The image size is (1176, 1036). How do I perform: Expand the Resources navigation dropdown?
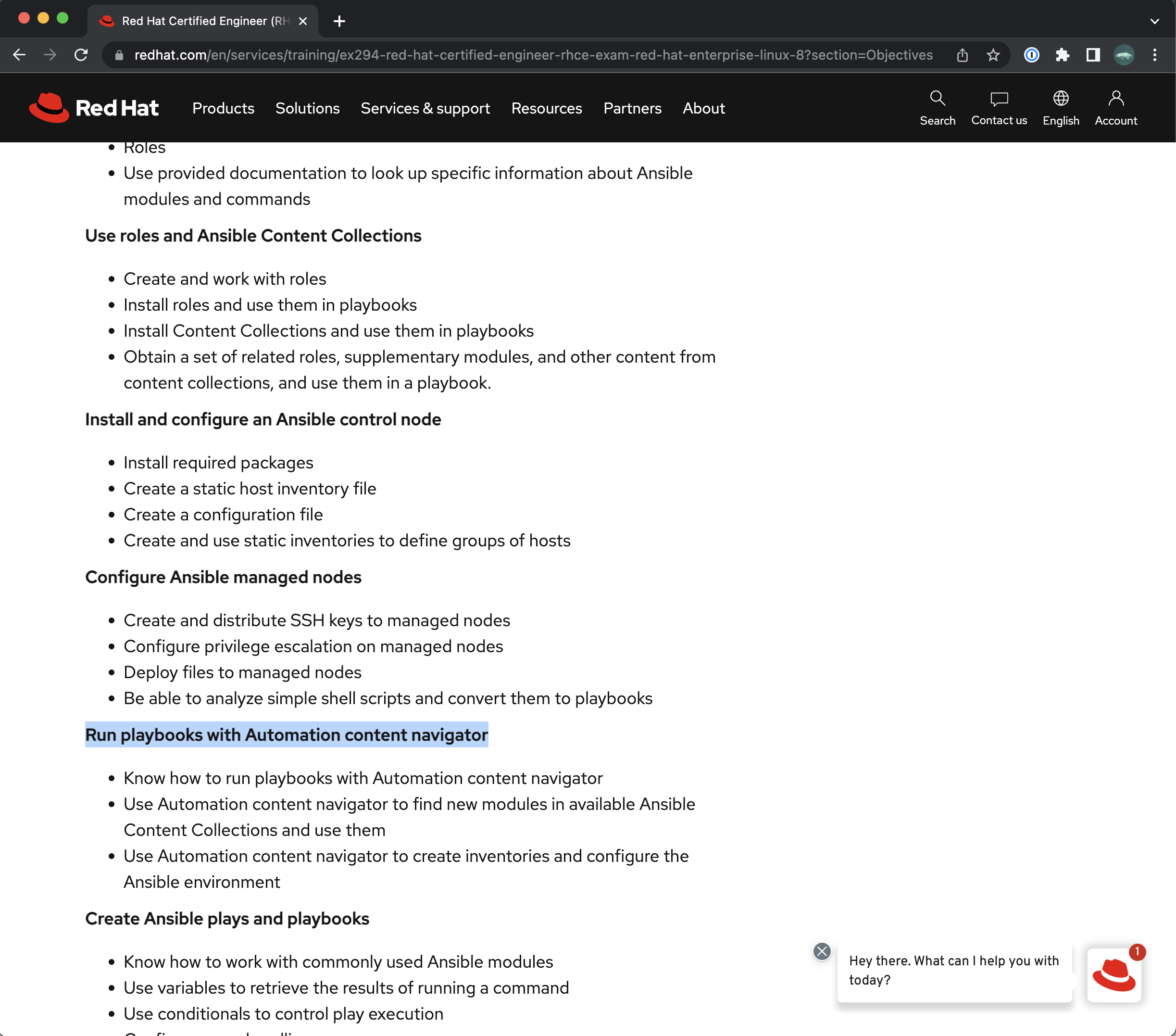click(x=546, y=109)
